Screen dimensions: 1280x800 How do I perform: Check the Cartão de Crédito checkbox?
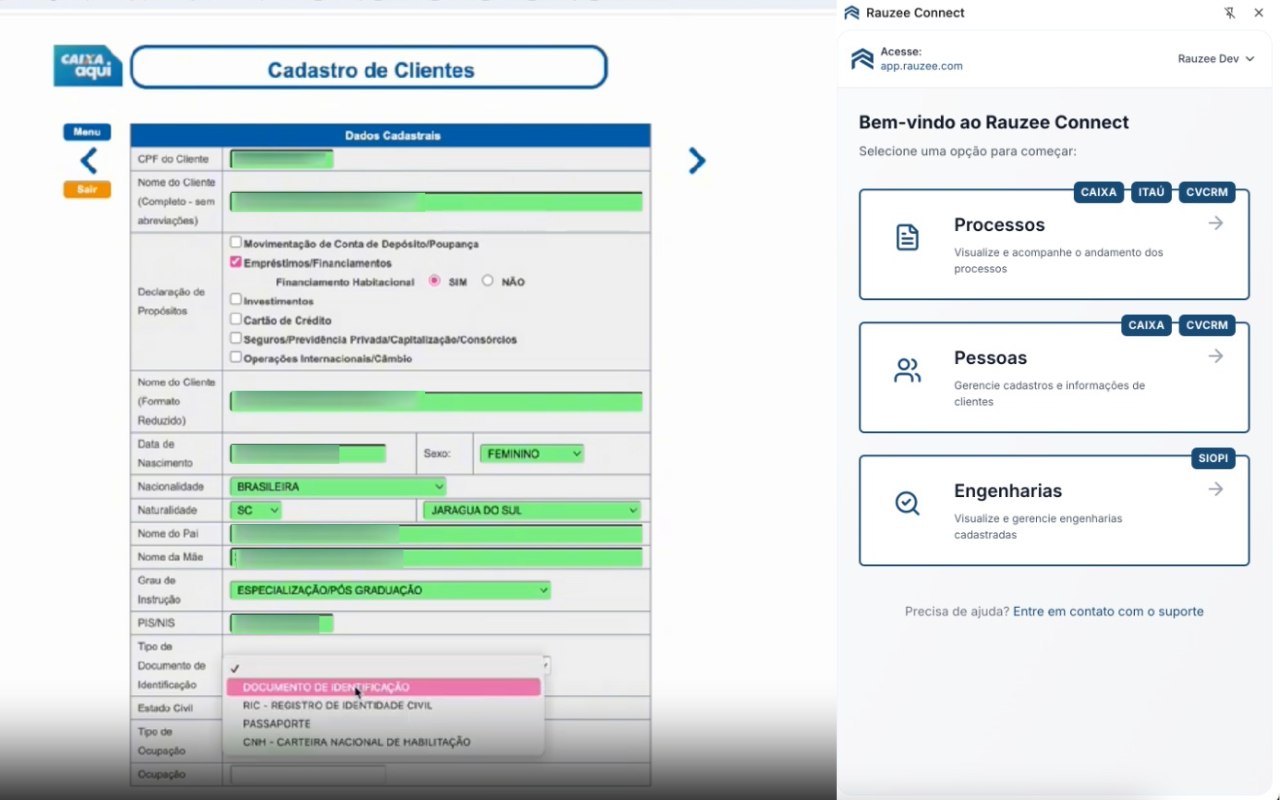[x=236, y=319]
